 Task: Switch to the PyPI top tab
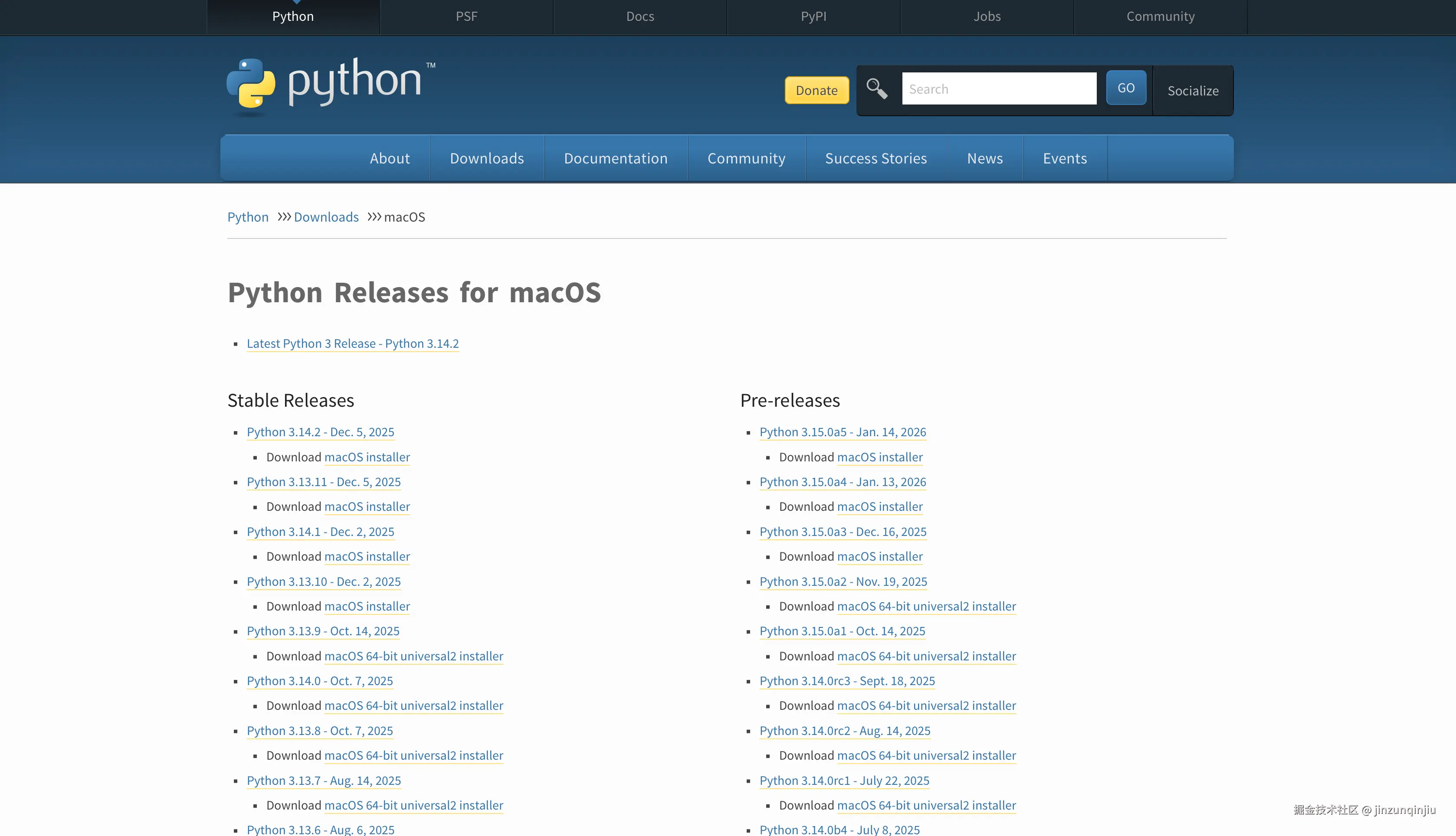(x=813, y=16)
